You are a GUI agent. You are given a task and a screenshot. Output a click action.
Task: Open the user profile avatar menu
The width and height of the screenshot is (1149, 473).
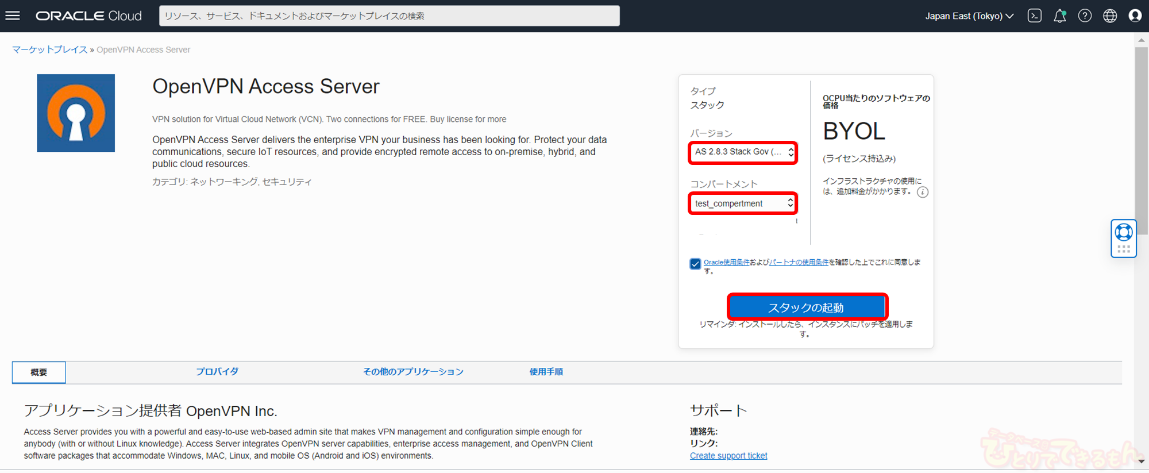(x=1135, y=16)
